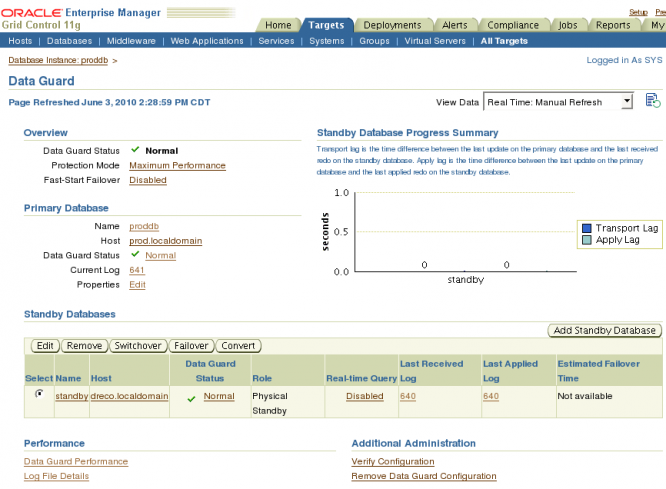Click the Fast-Start Failover Disabled link

(x=148, y=180)
